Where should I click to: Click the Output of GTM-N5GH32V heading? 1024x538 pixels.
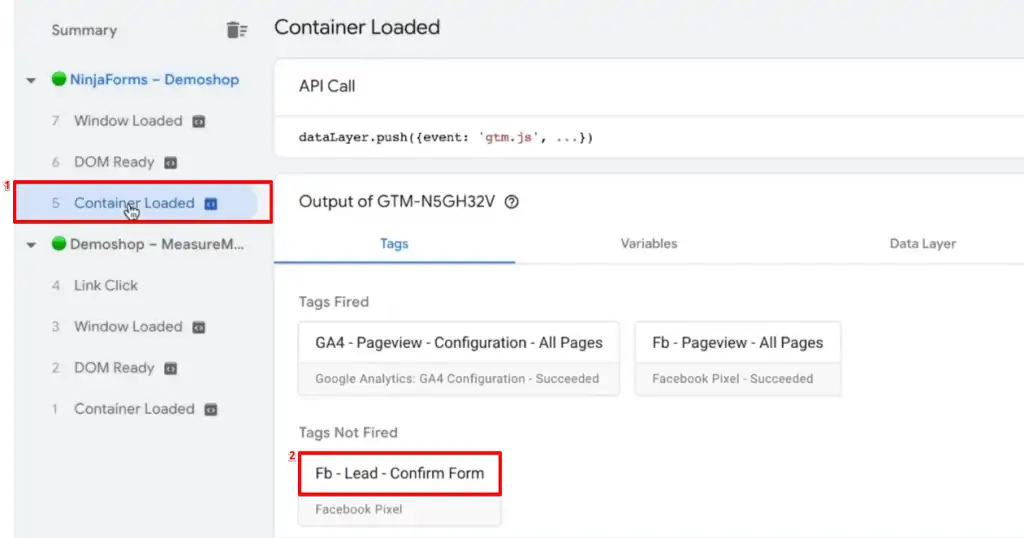[397, 202]
